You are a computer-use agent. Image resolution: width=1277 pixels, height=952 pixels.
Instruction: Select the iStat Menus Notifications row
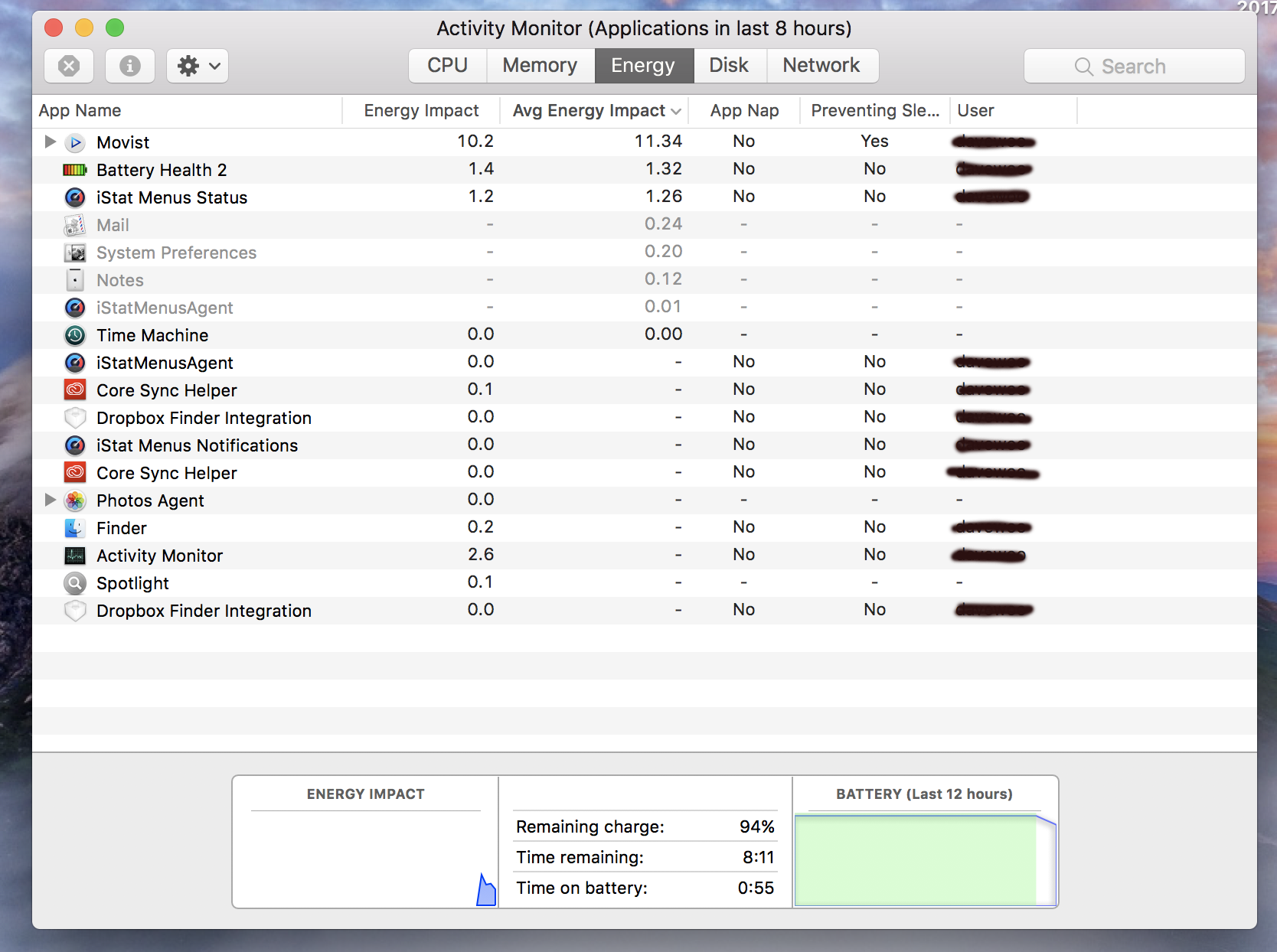(x=645, y=445)
